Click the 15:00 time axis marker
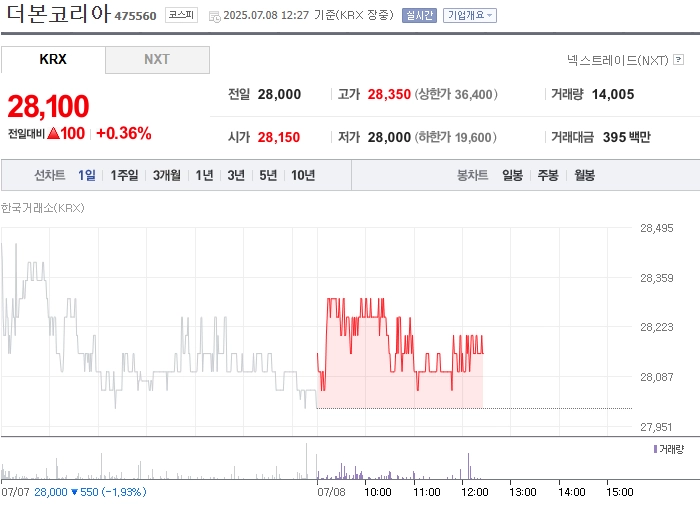700x515 pixels. click(x=620, y=492)
